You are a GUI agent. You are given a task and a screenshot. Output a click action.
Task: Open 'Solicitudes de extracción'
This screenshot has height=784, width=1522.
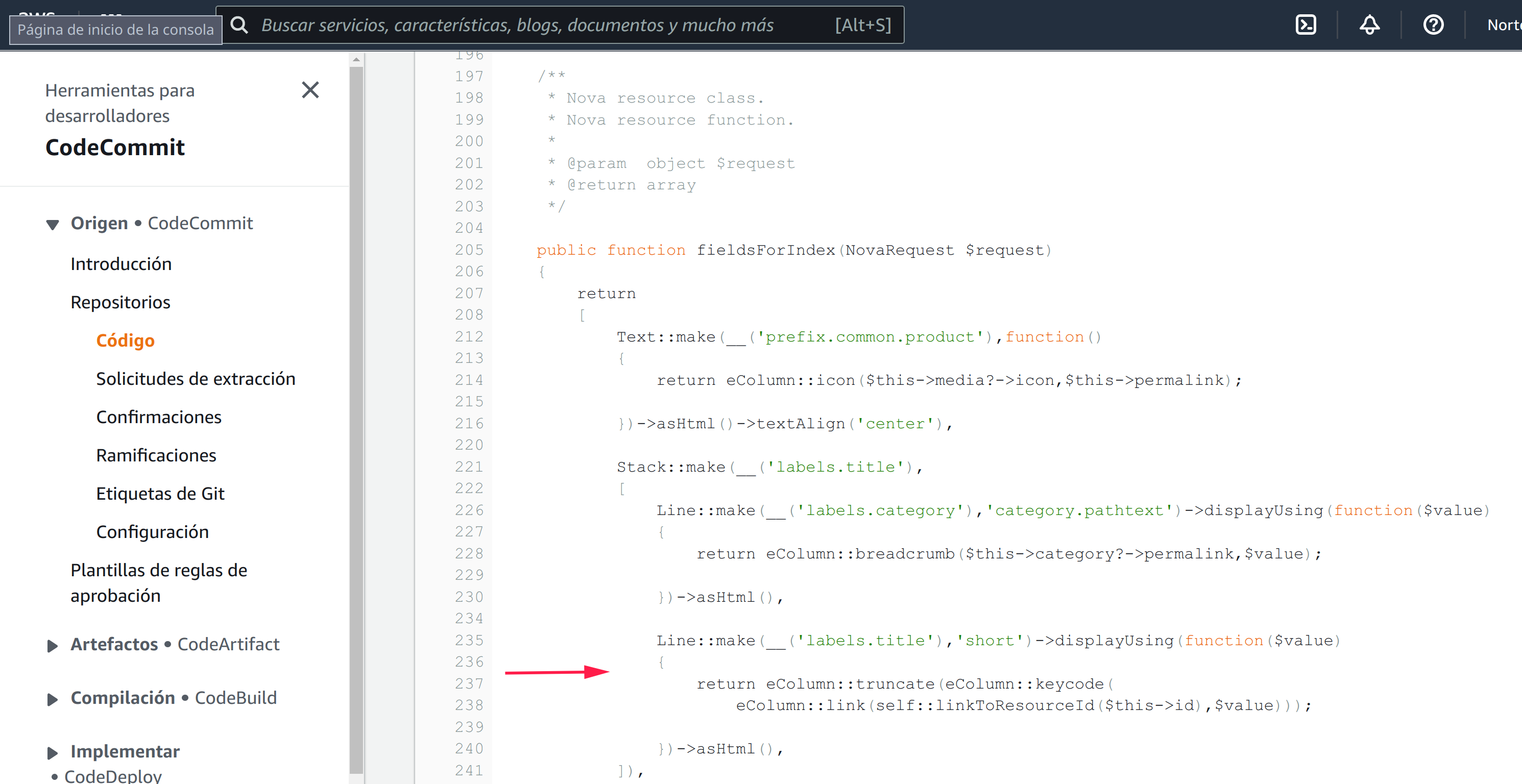click(x=196, y=379)
